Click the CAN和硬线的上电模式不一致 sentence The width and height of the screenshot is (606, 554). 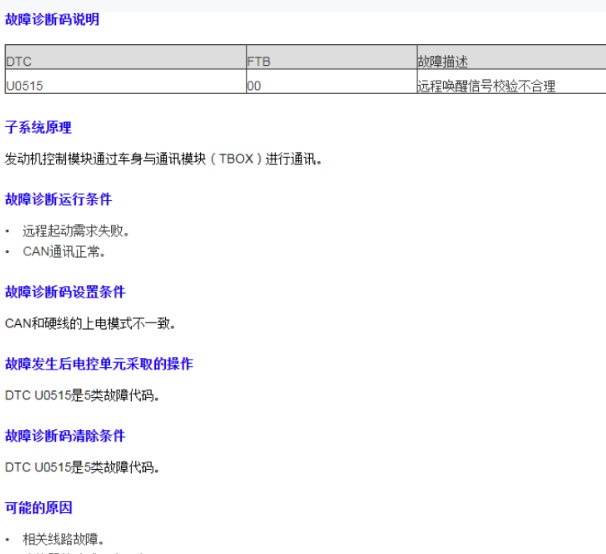point(90,323)
